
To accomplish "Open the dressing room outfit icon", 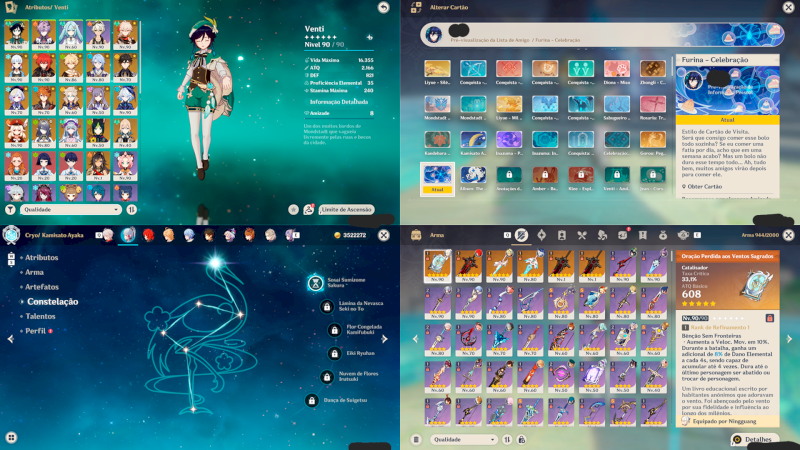I will pos(308,209).
